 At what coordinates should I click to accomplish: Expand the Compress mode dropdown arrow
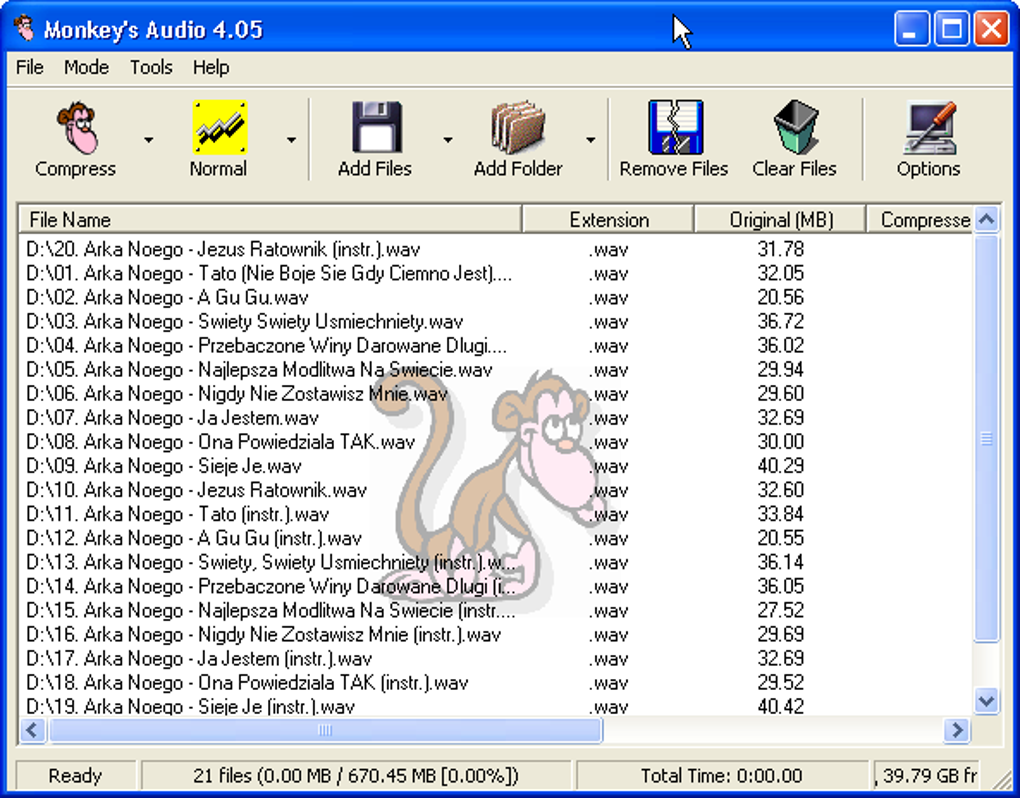pos(149,140)
